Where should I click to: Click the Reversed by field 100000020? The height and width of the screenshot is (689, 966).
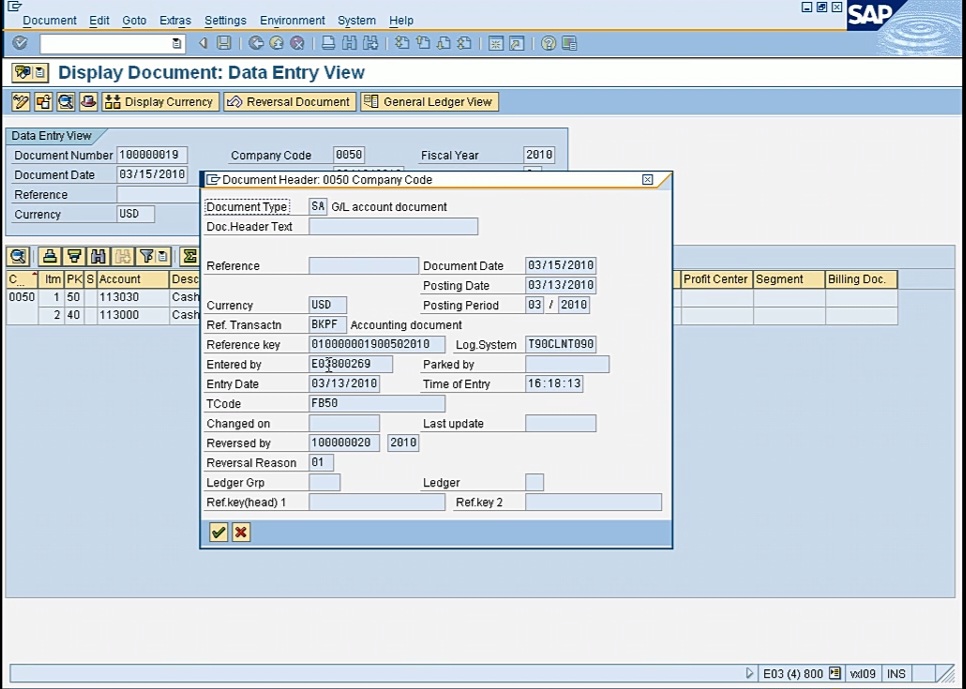[x=344, y=442]
